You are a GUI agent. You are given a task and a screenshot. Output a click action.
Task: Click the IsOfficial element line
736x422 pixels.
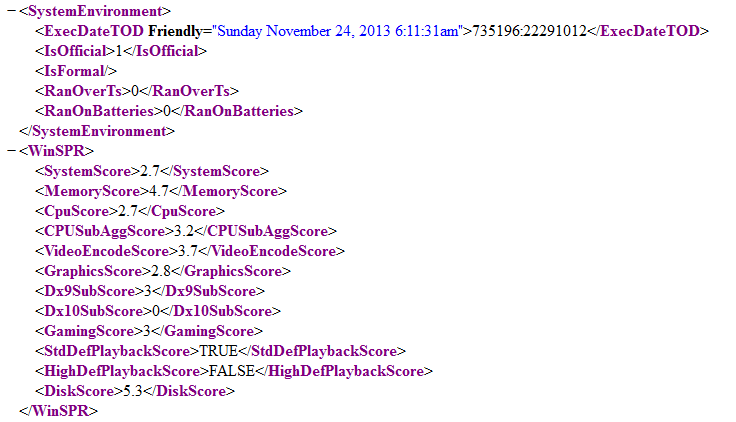coord(120,51)
